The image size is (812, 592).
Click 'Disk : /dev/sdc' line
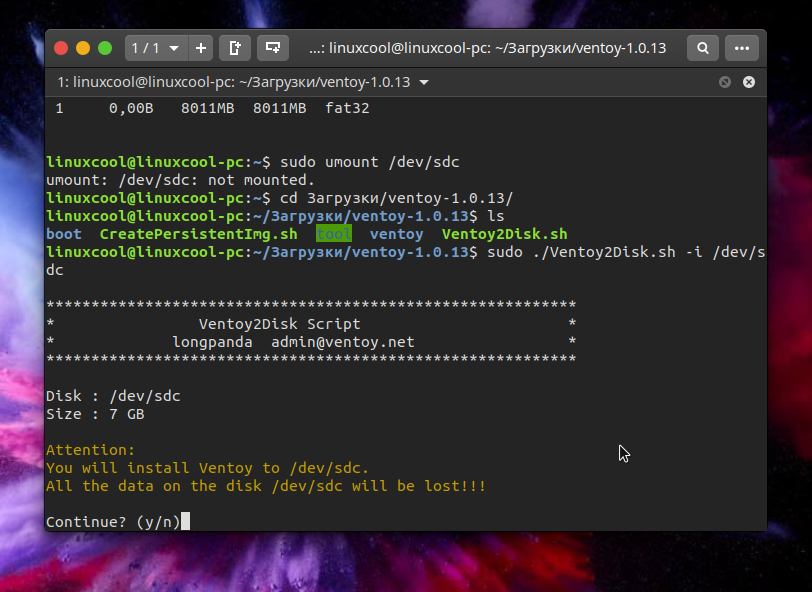tap(113, 396)
